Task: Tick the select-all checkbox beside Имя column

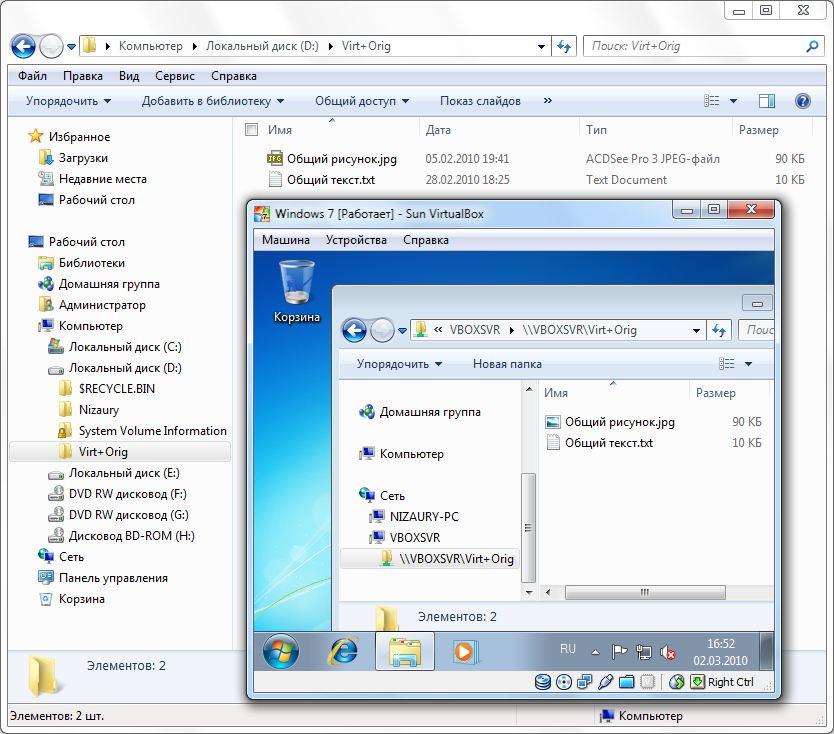Action: (x=252, y=130)
